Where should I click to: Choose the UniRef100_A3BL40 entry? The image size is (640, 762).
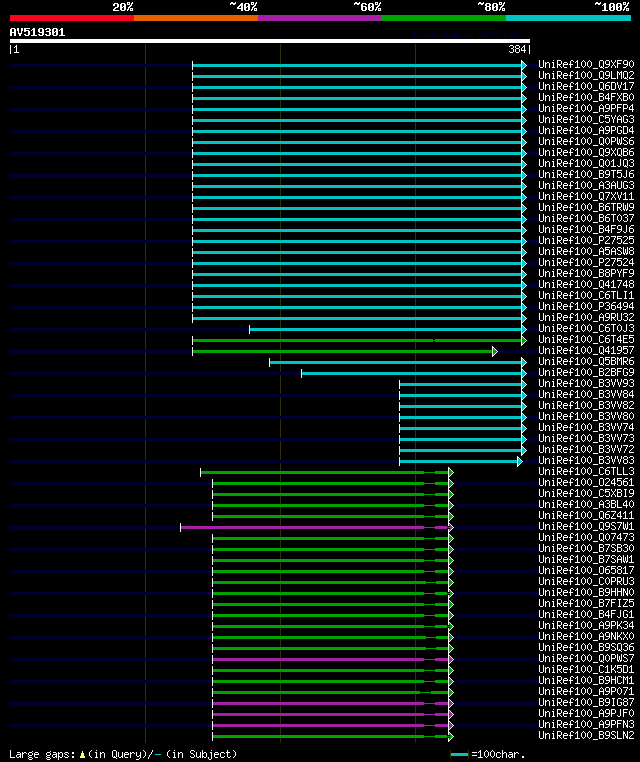tap(586, 504)
